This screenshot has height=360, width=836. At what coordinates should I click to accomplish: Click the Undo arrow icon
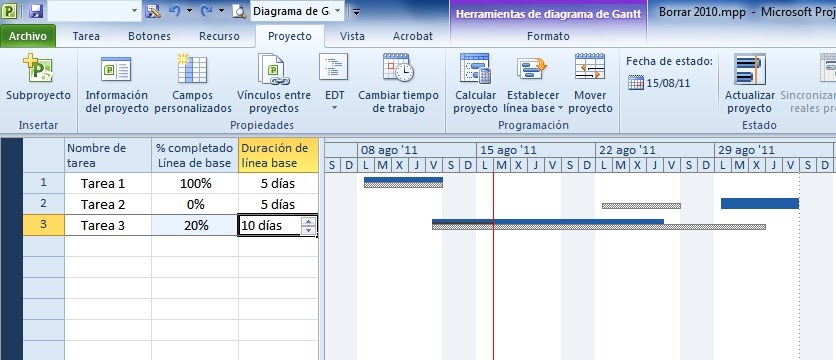click(x=175, y=11)
